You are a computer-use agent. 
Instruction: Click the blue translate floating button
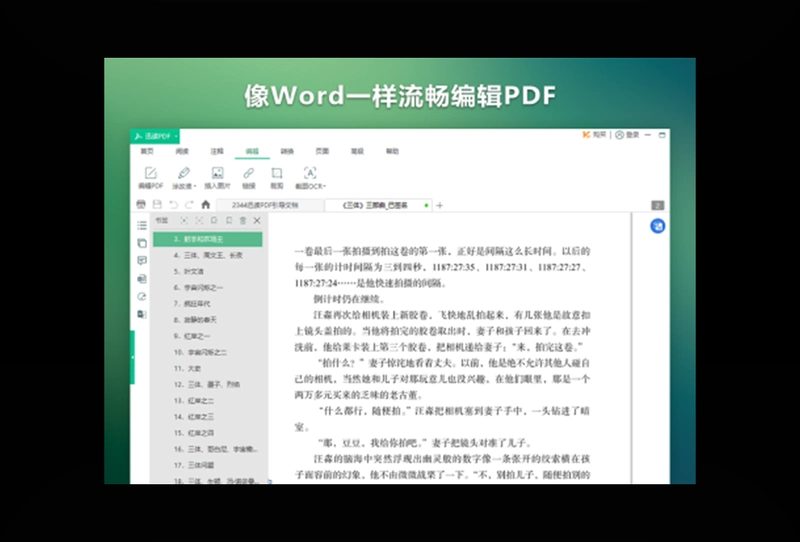658,226
